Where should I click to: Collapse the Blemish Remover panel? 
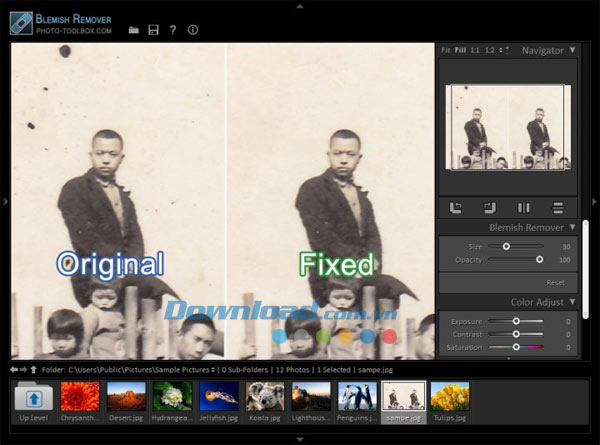click(572, 228)
